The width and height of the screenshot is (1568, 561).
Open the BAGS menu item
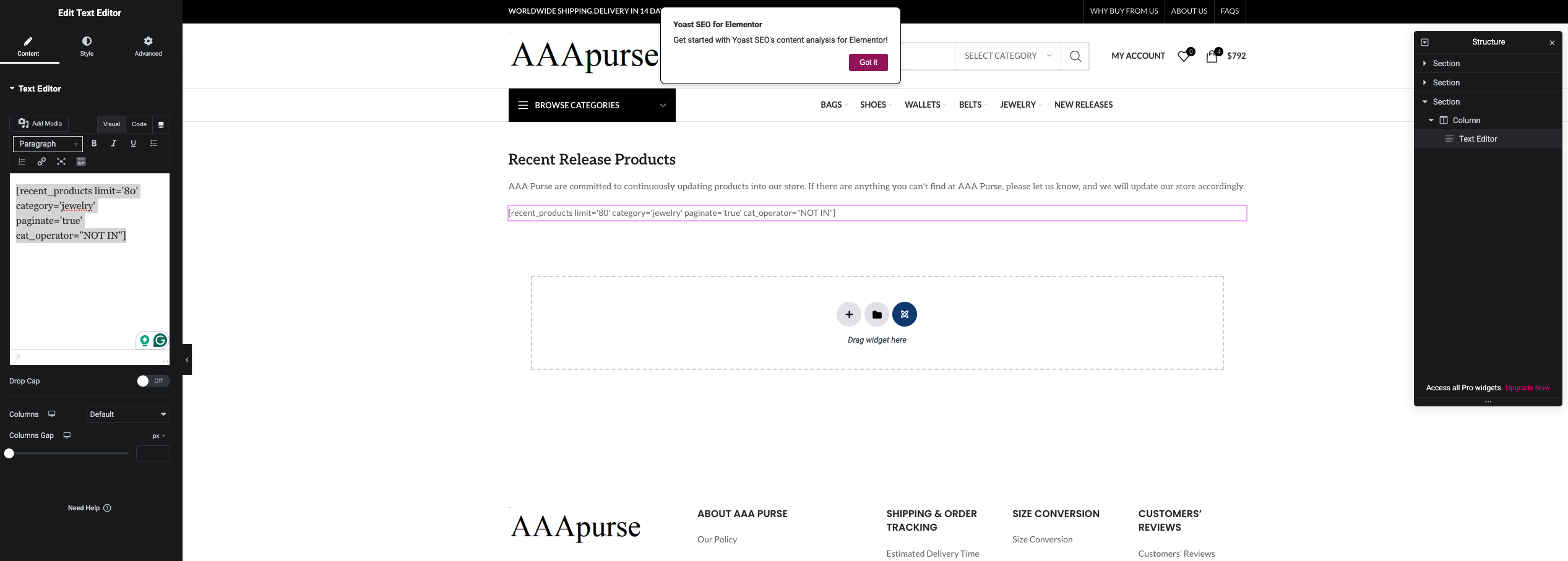[831, 105]
